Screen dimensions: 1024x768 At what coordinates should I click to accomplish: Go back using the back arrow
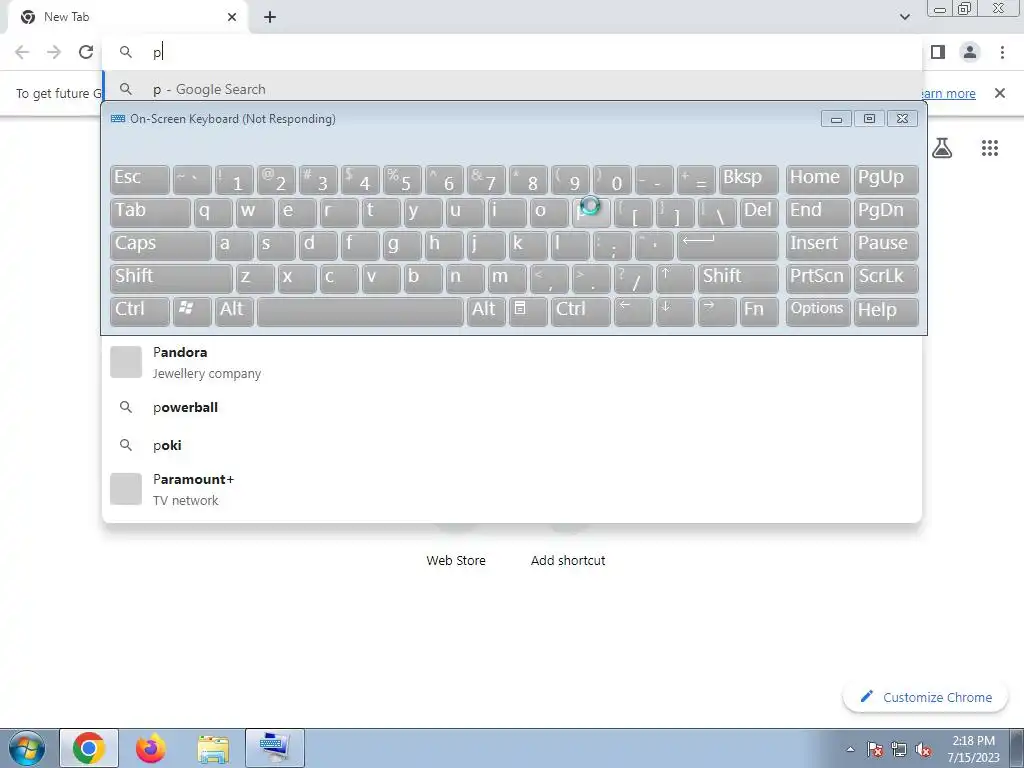pos(22,52)
